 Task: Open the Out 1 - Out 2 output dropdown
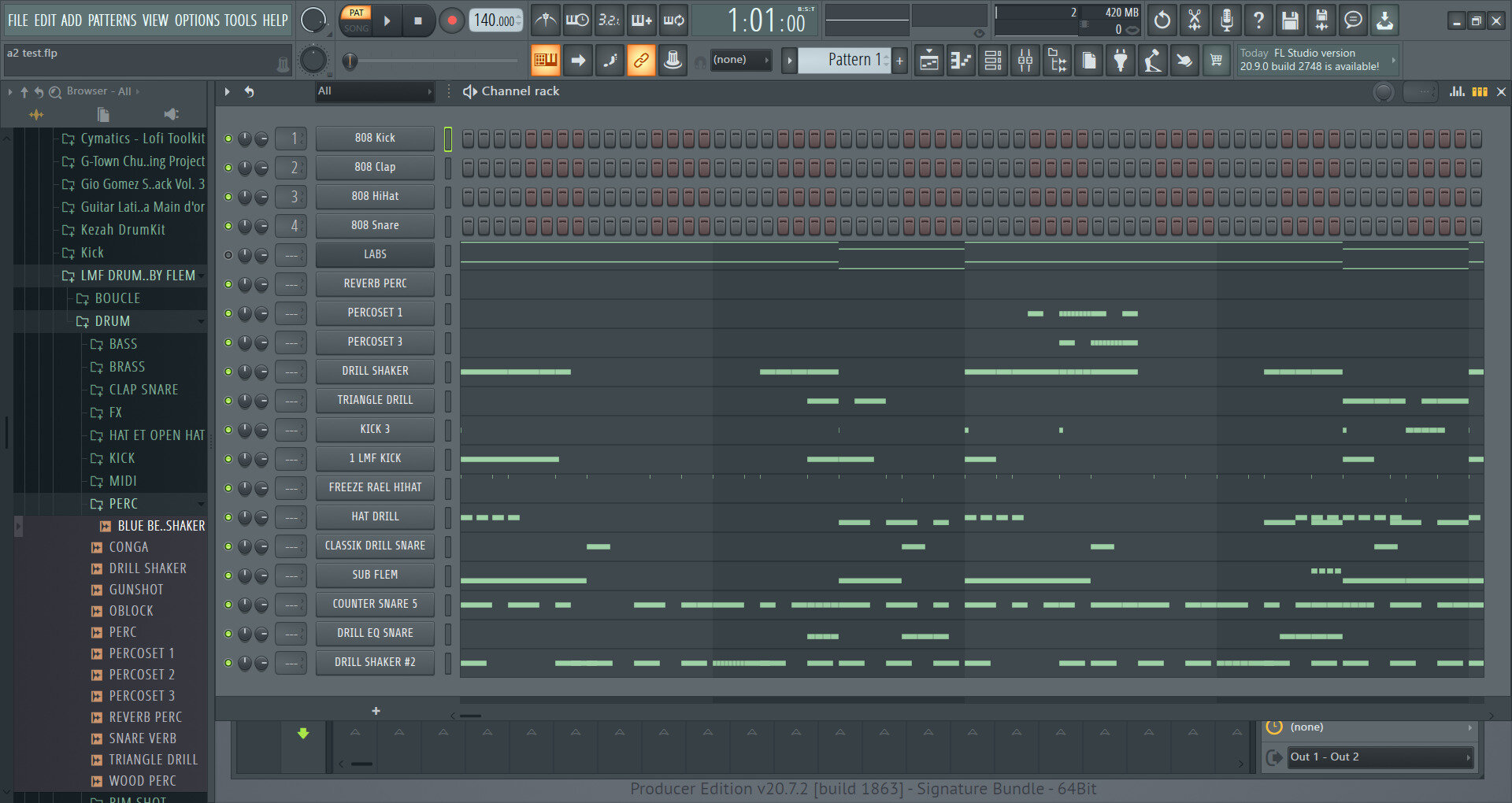point(1380,757)
